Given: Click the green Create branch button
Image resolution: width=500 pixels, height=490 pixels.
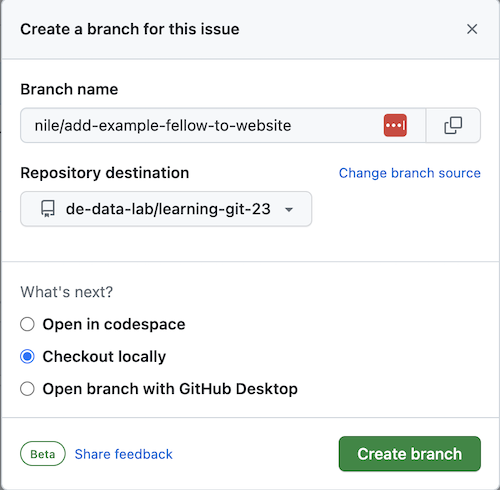Looking at the screenshot, I should click(410, 454).
